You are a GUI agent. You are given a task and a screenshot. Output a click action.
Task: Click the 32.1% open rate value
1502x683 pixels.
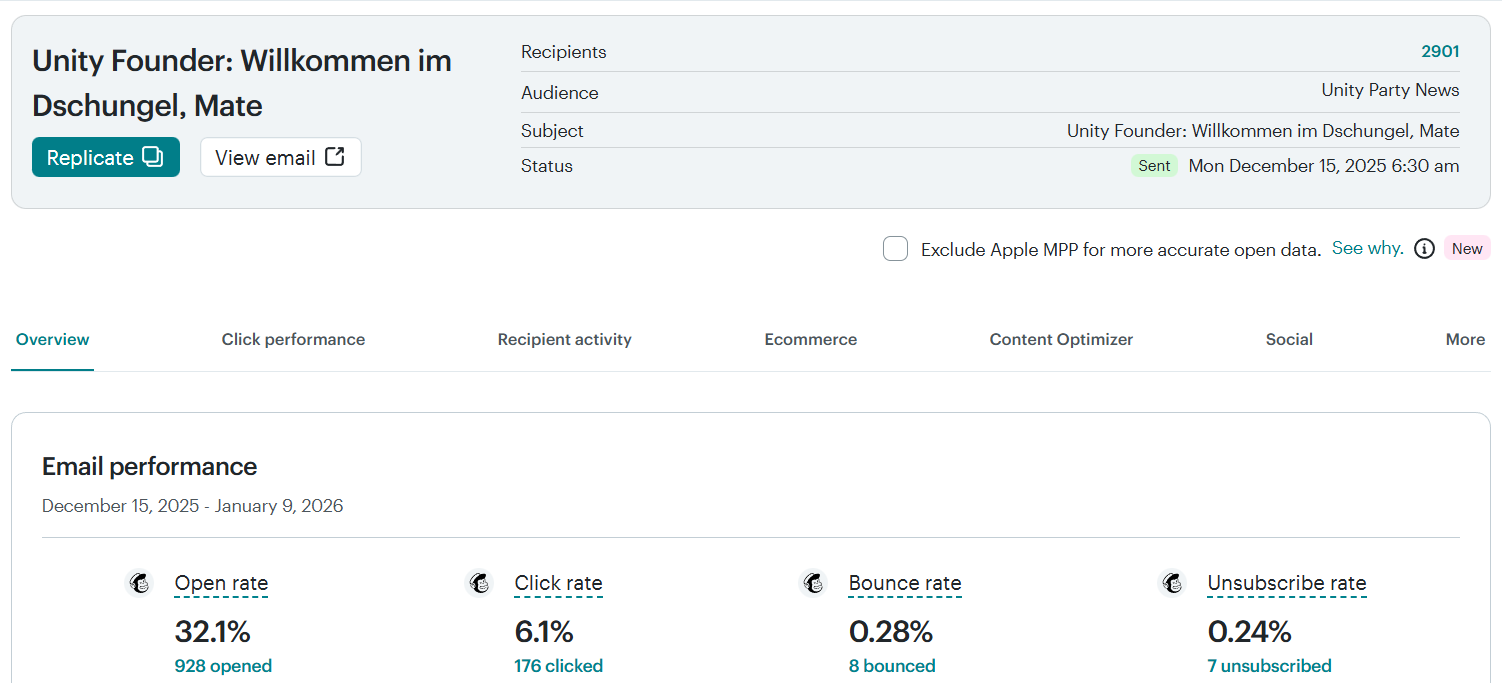(x=212, y=632)
